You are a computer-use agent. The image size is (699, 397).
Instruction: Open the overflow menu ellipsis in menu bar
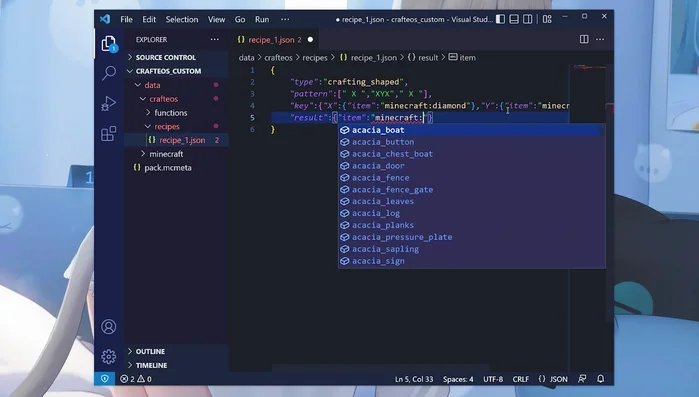pyautogui.click(x=285, y=19)
